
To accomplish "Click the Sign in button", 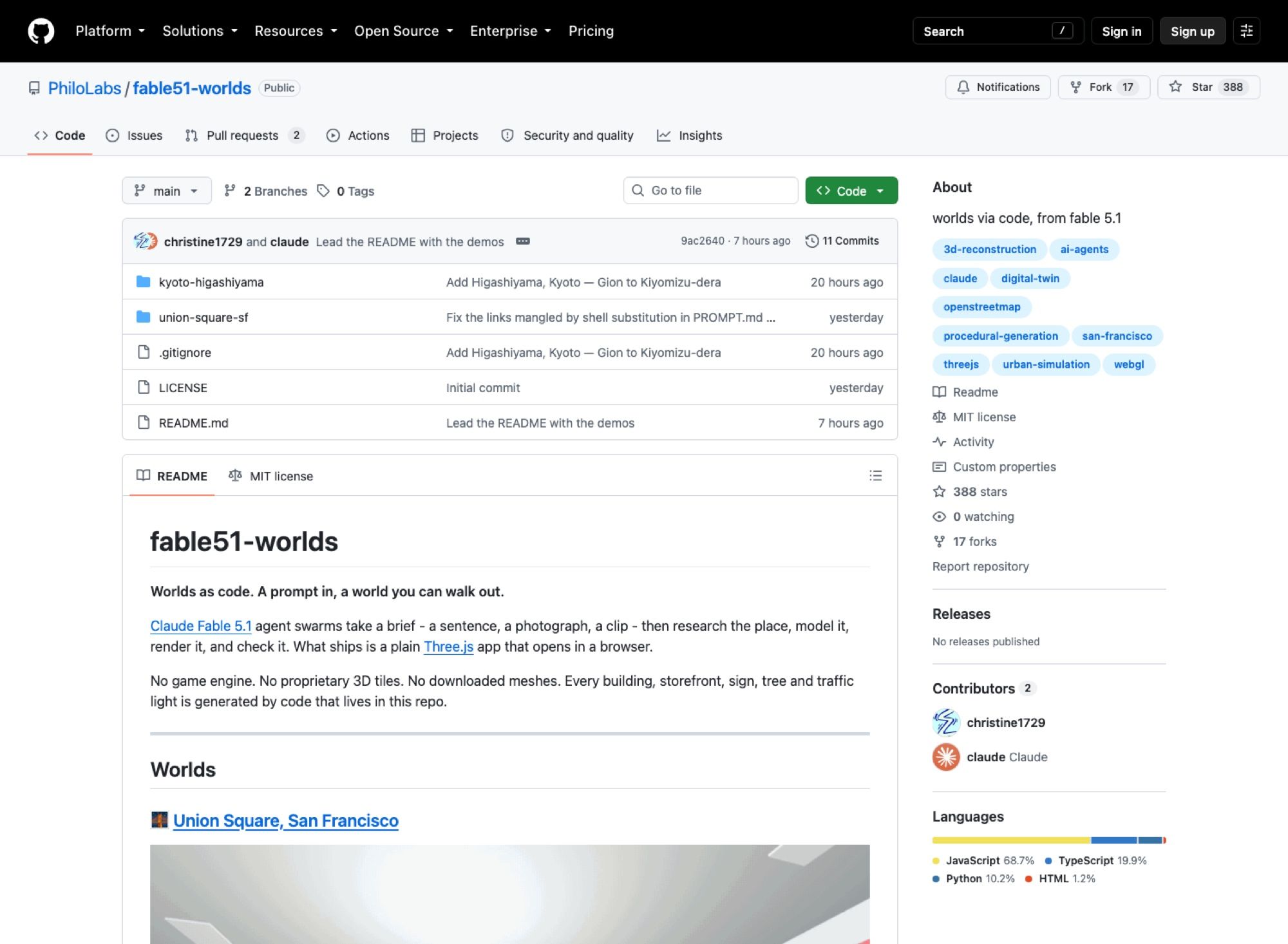I will pos(1121,31).
